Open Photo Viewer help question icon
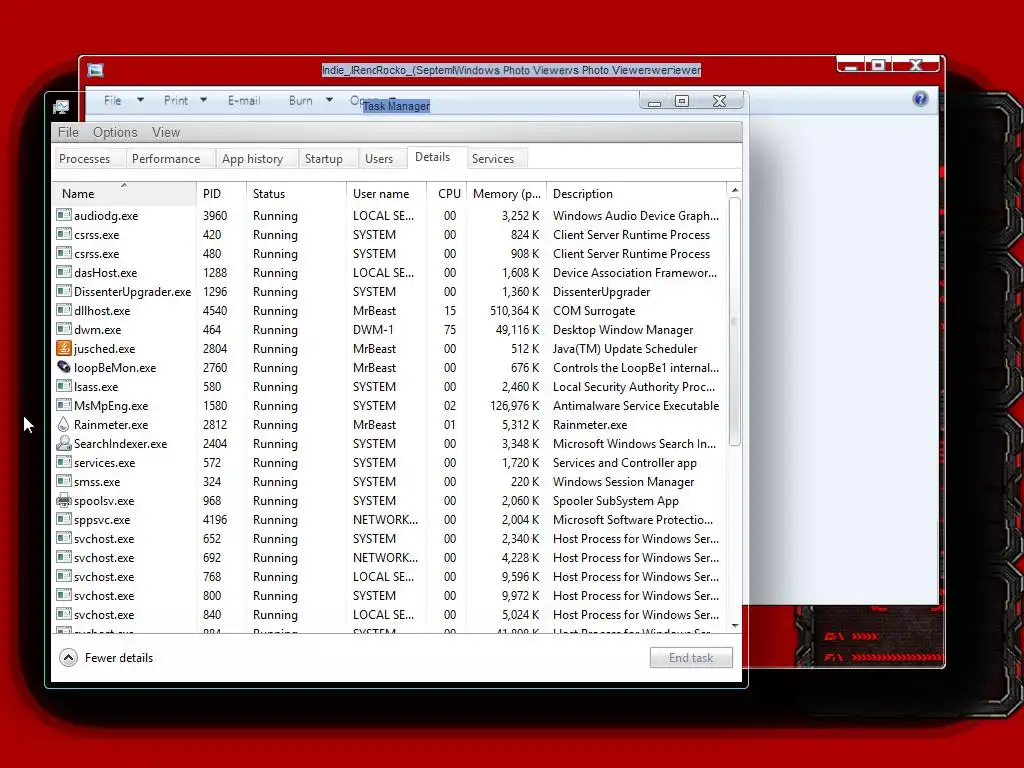Viewport: 1024px width, 768px height. (920, 99)
